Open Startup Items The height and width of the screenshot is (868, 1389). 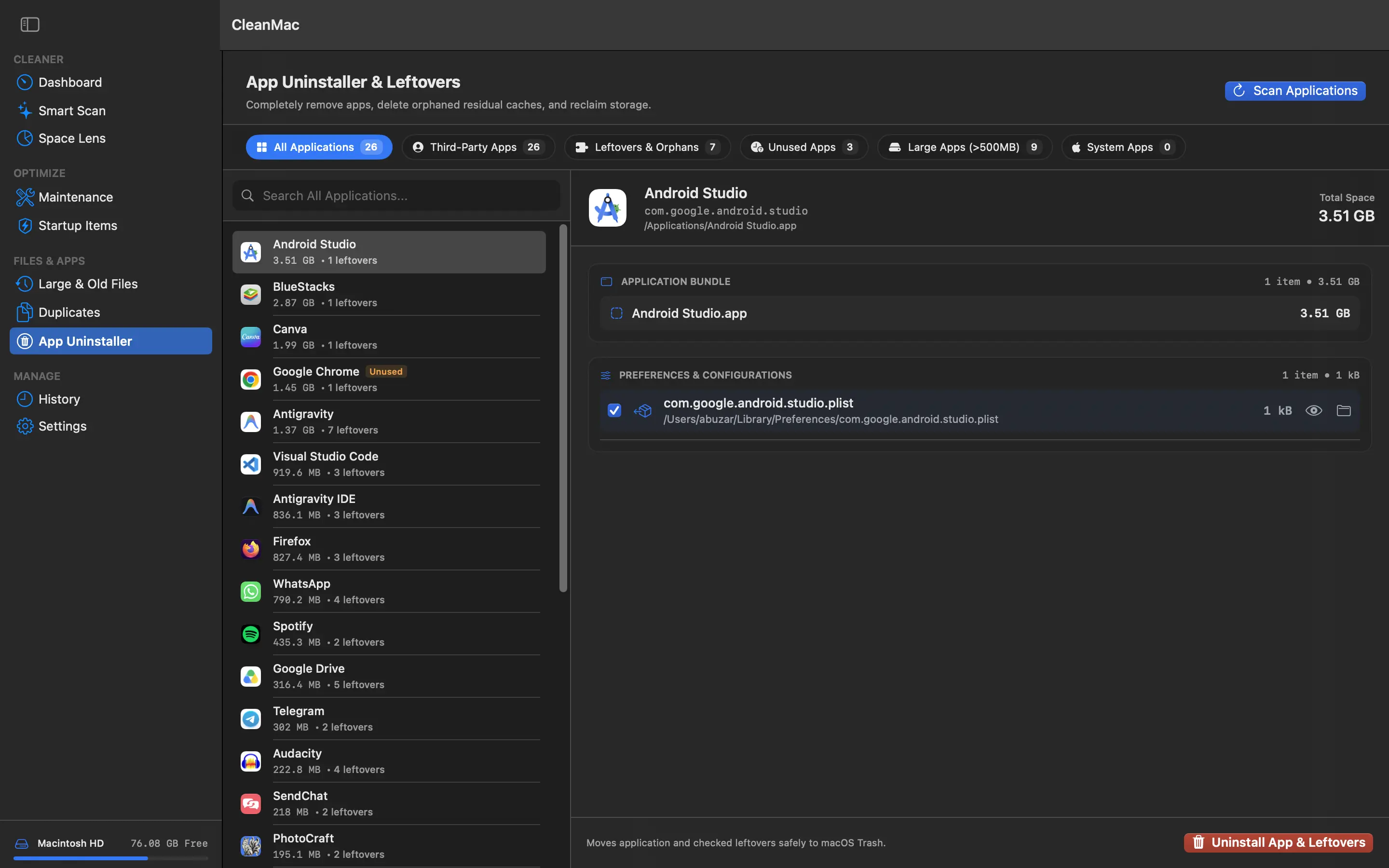click(x=111, y=226)
